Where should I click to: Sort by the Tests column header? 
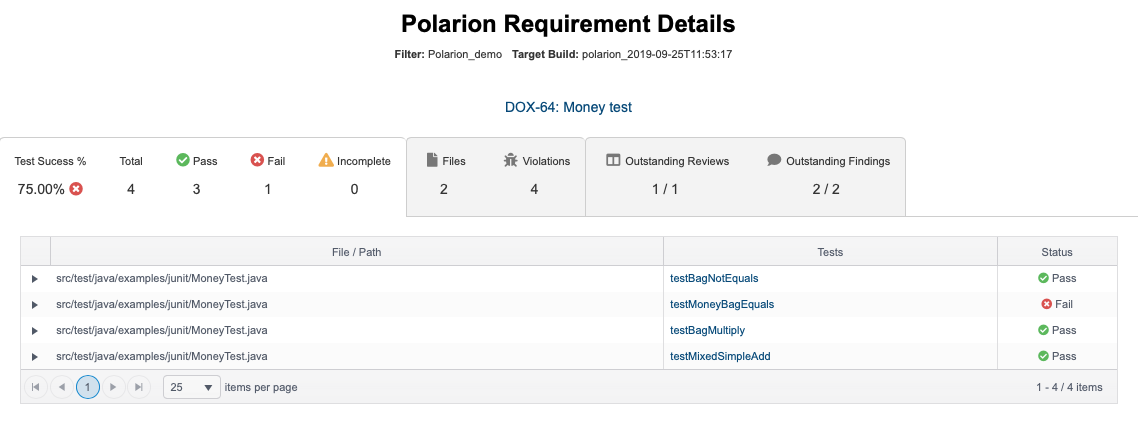pyautogui.click(x=830, y=252)
